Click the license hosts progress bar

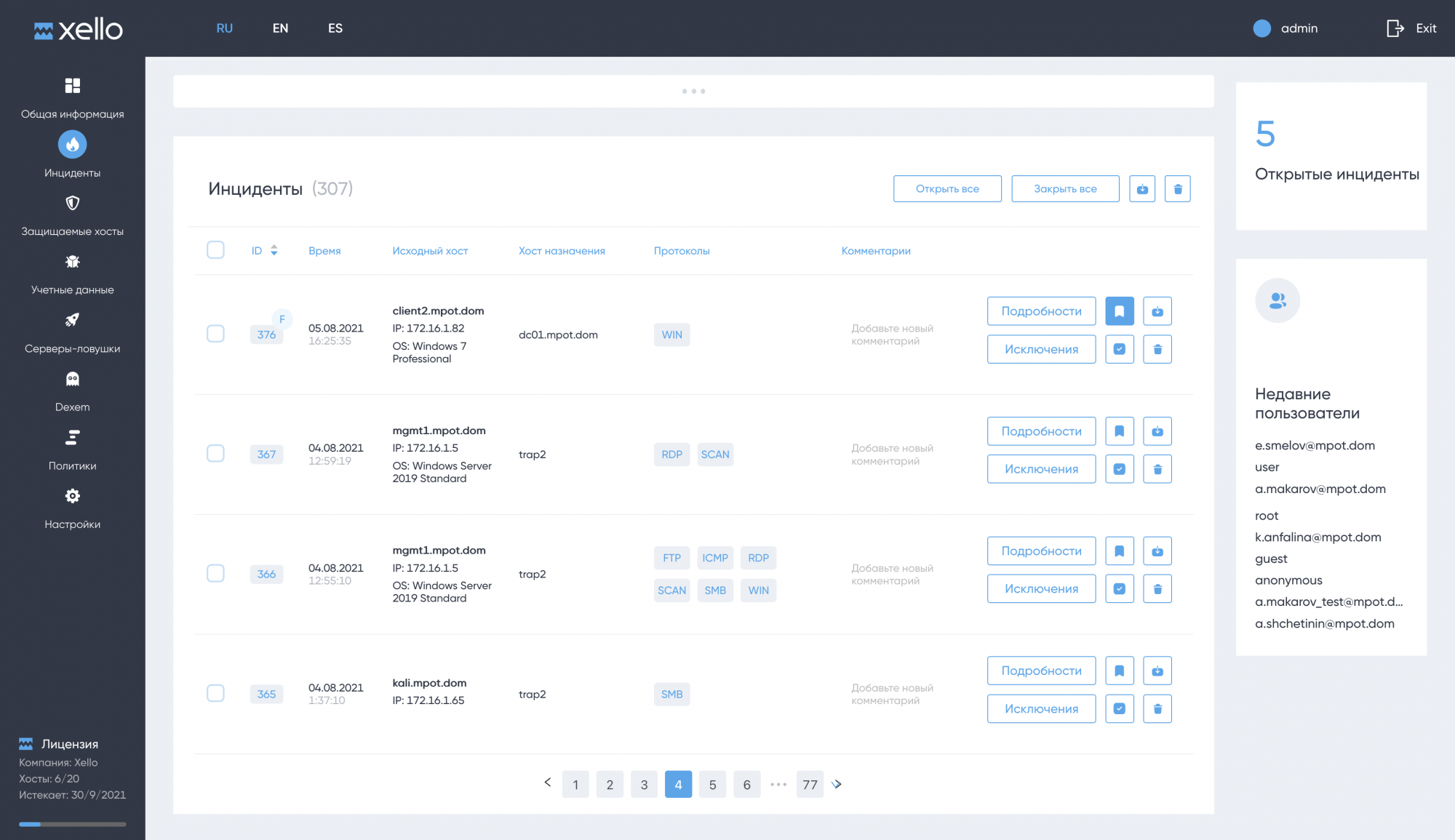click(72, 824)
